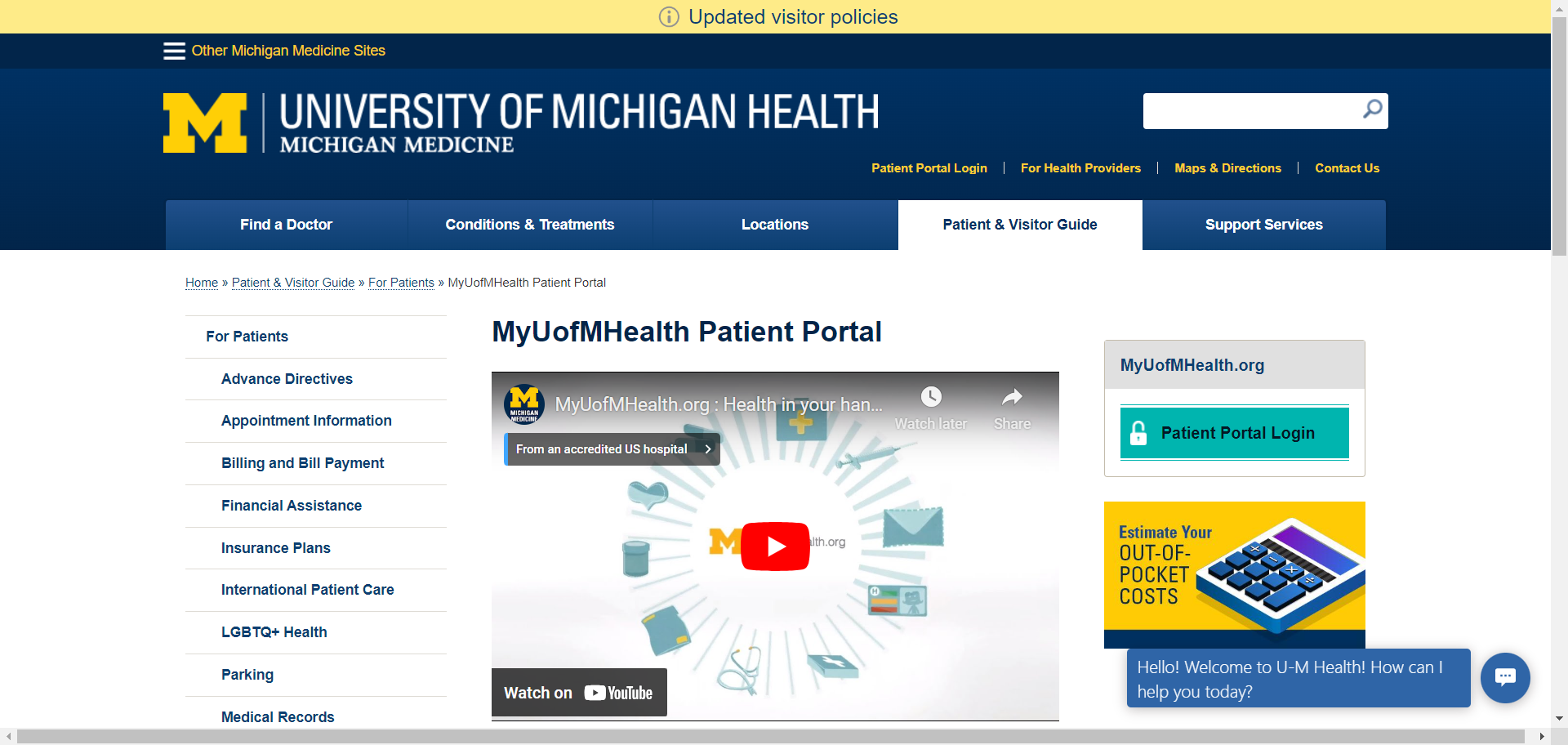Screen dimensions: 1568x745
Task: Open Medical Records sidebar link
Action: 278,717
